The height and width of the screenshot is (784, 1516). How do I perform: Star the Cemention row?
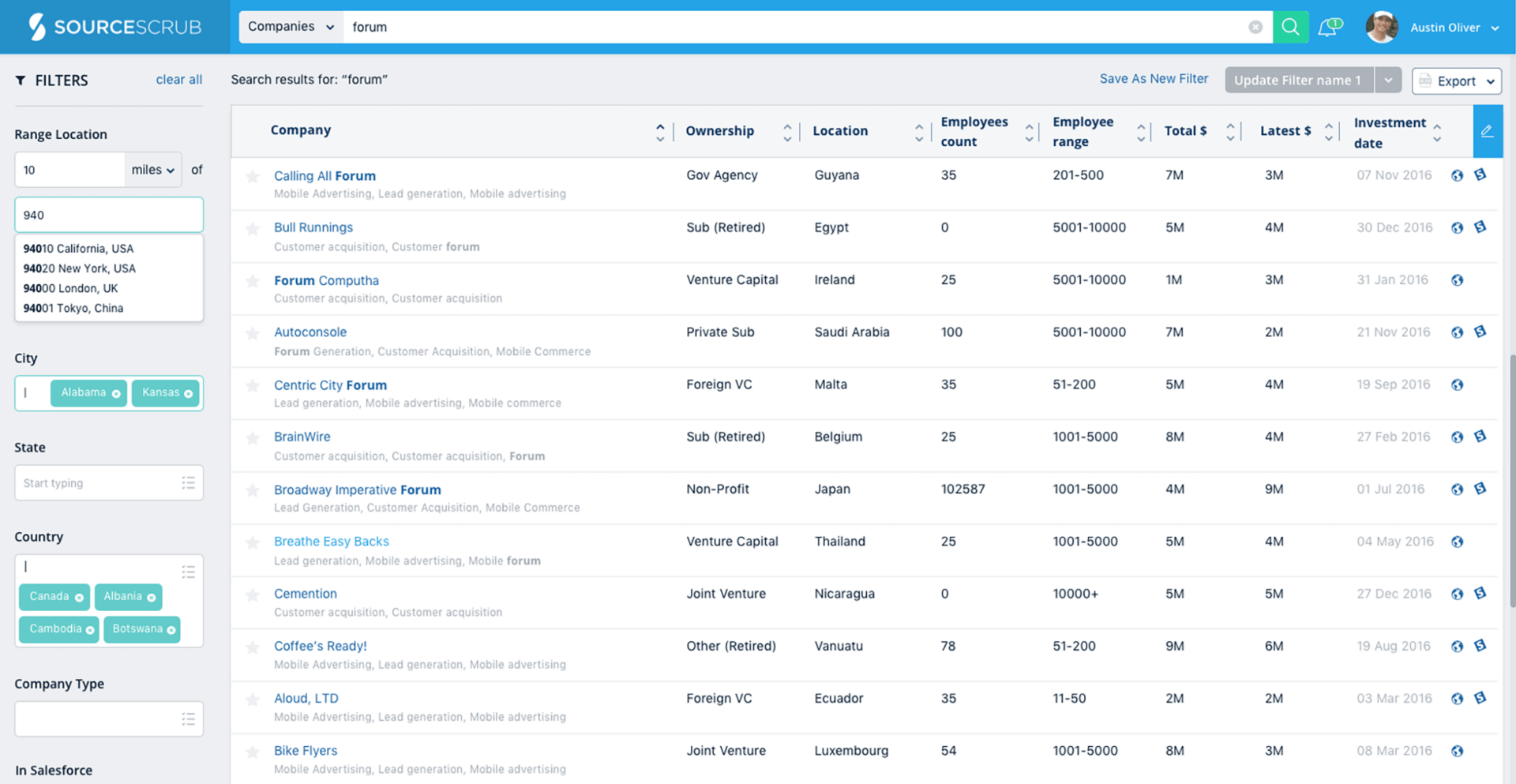point(253,595)
